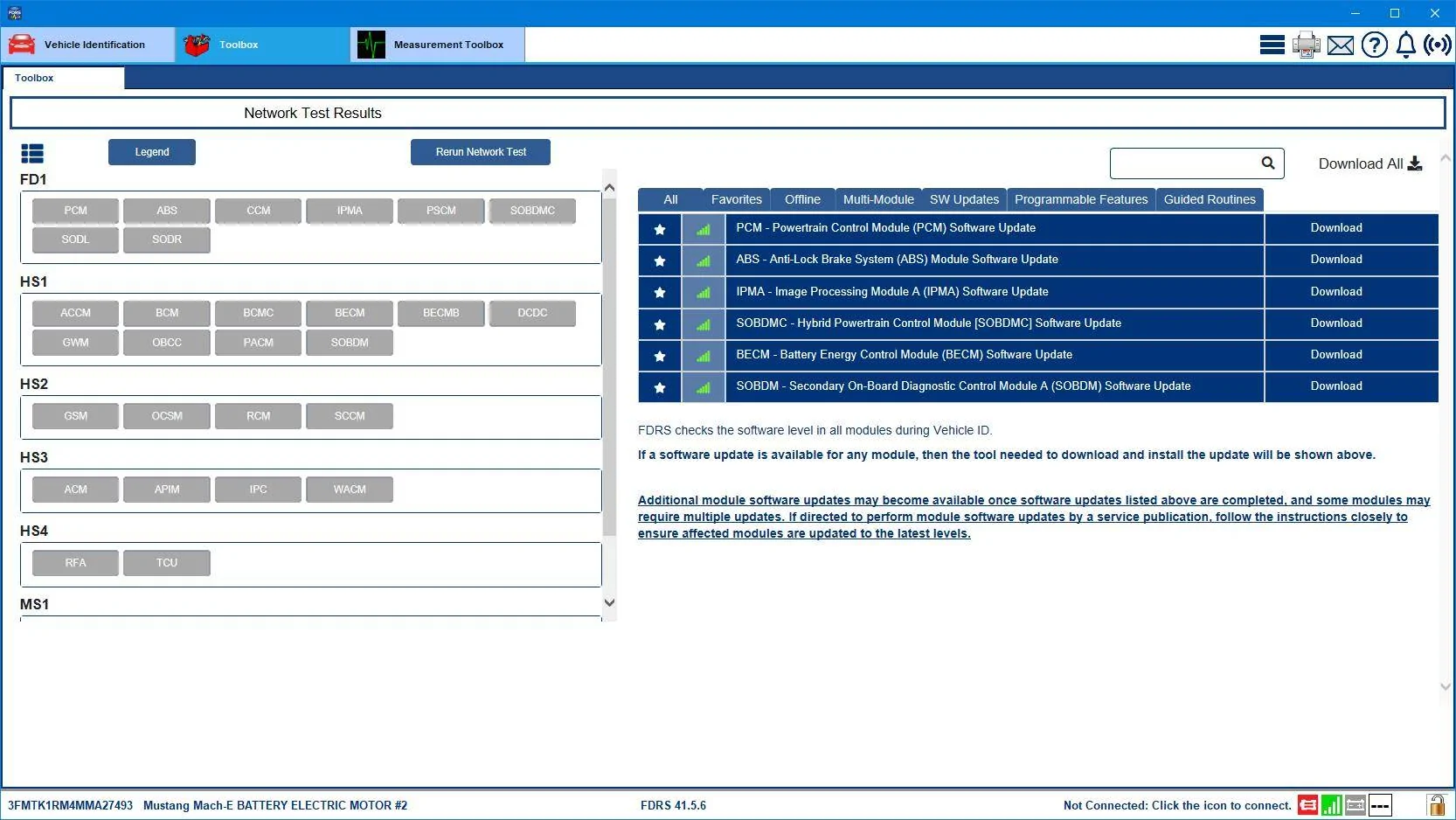Screen dimensions: 1456x820
Task: Select the SODL module button
Action: pyautogui.click(x=75, y=240)
